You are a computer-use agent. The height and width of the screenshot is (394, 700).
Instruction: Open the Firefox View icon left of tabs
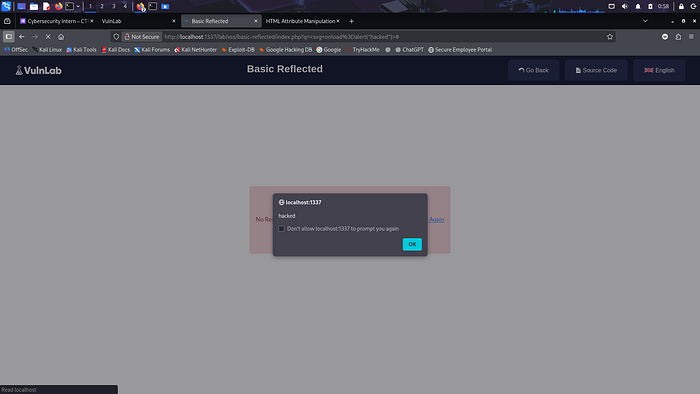coord(7,21)
